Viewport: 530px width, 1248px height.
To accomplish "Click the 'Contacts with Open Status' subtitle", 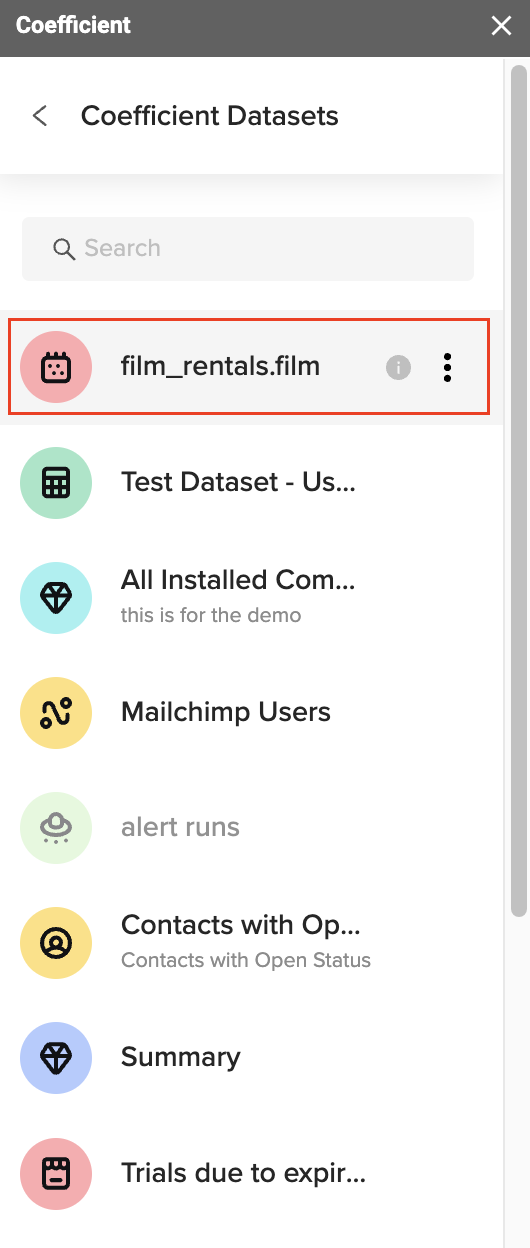I will coord(246,960).
